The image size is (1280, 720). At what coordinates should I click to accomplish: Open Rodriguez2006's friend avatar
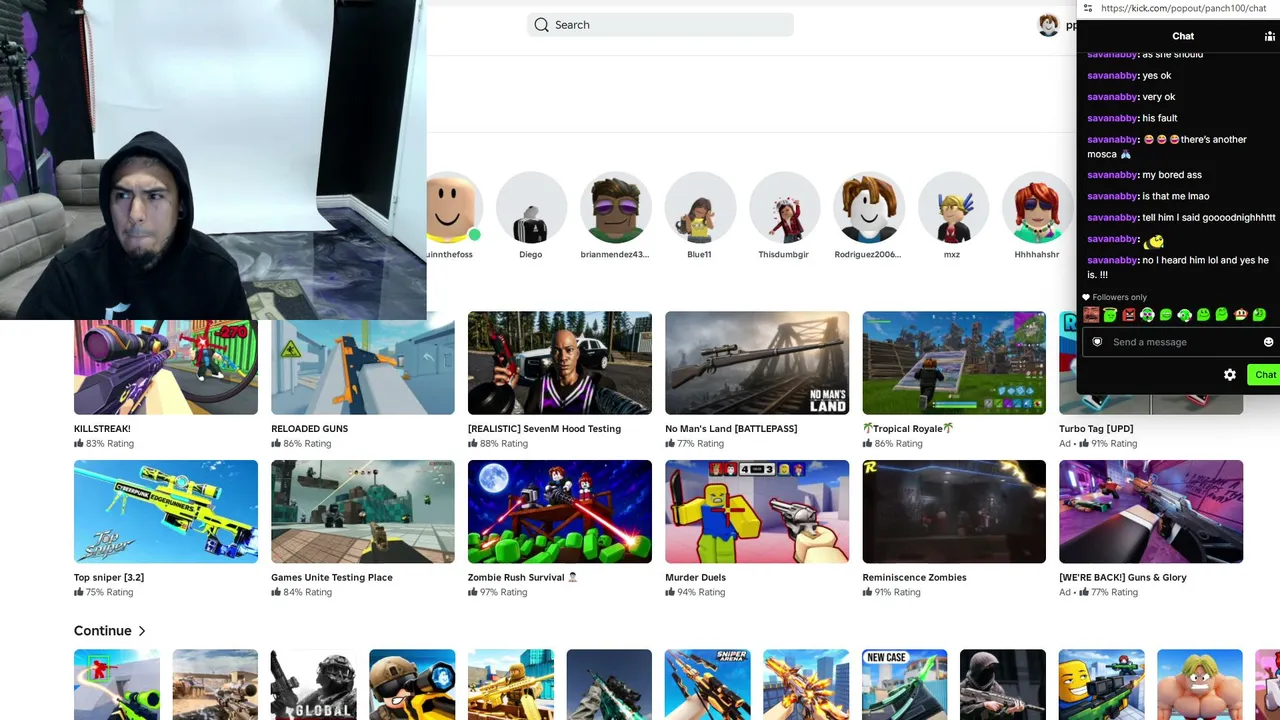pyautogui.click(x=868, y=208)
